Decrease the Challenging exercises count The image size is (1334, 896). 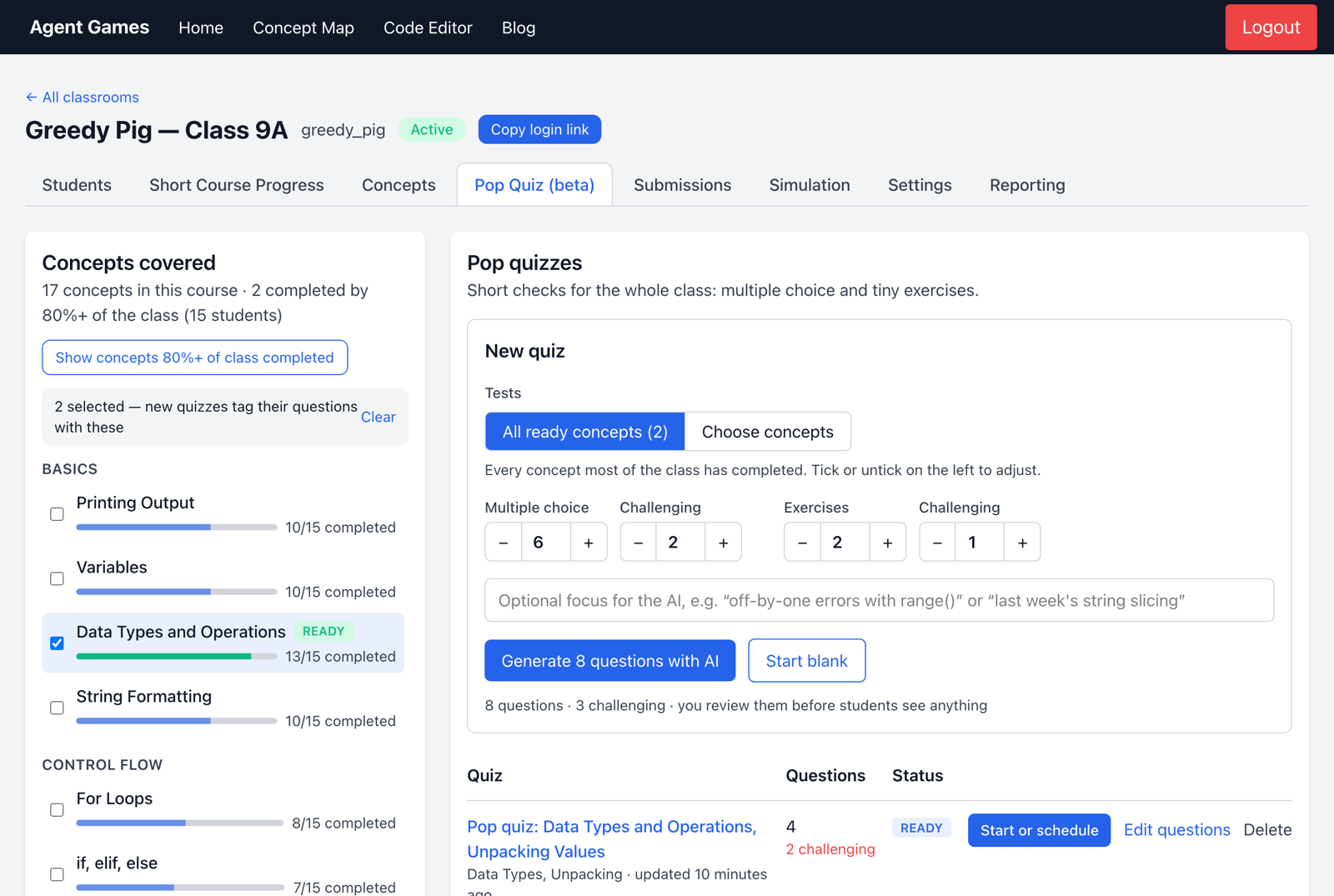tap(937, 543)
